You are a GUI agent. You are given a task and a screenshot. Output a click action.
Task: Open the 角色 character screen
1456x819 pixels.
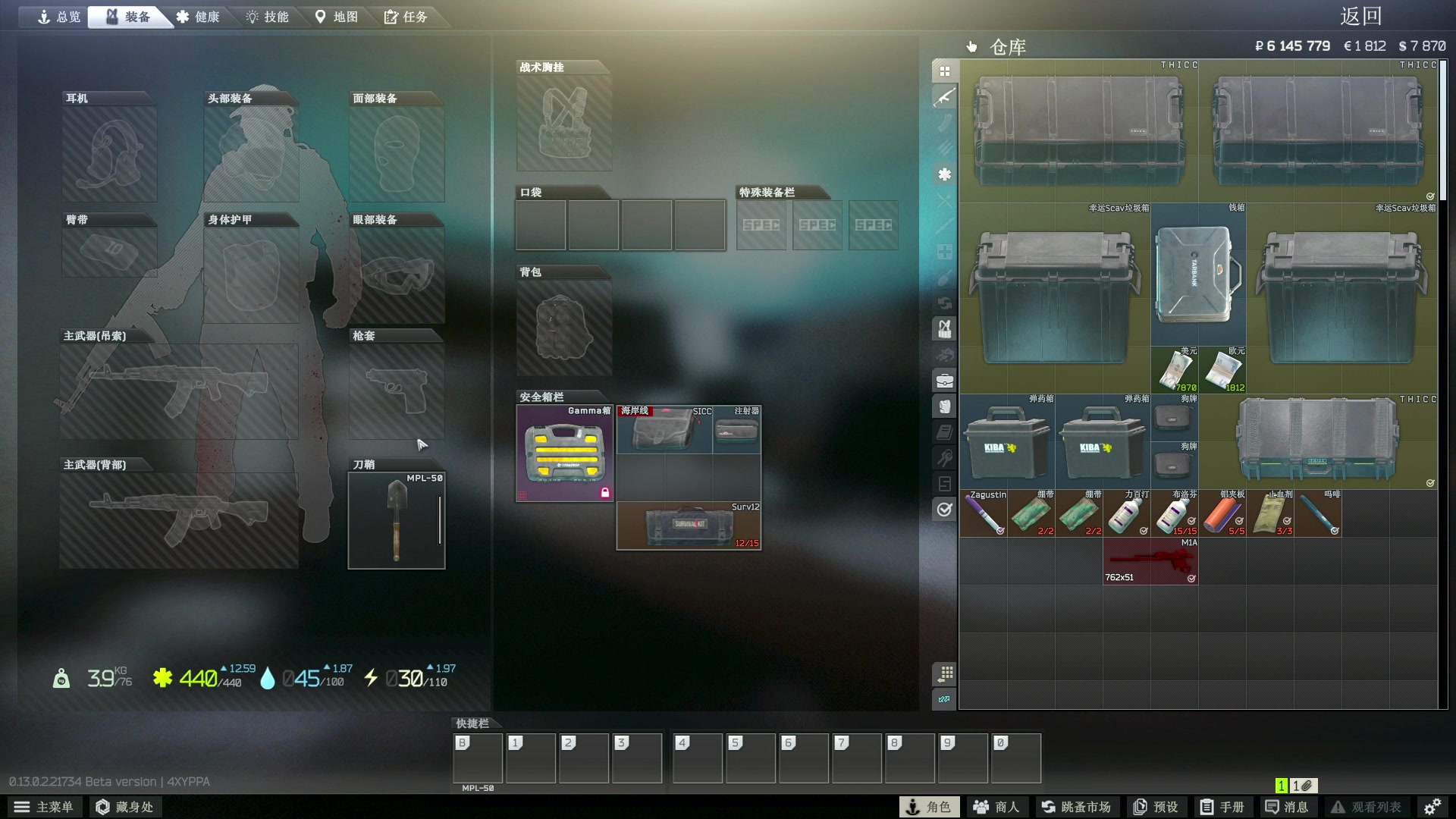930,807
